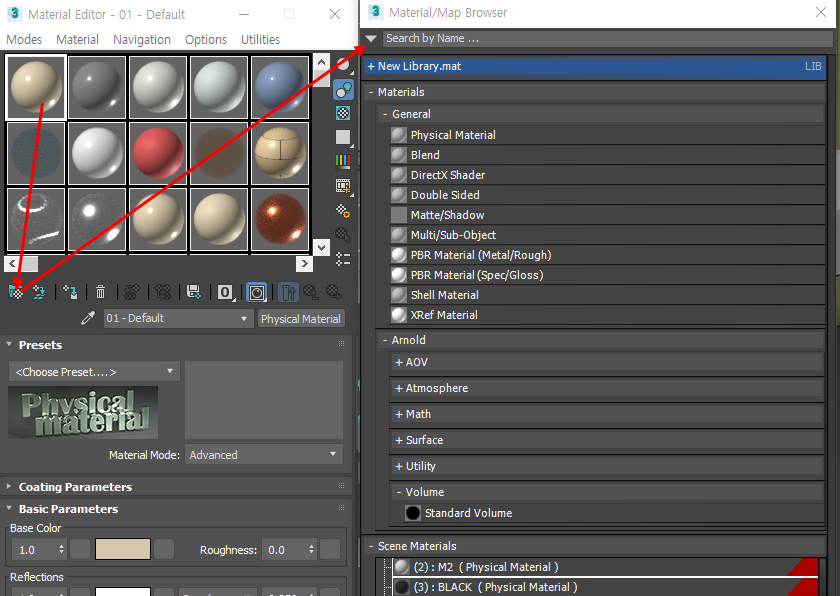
Task: Click the Physical Material type button
Action: pos(301,319)
